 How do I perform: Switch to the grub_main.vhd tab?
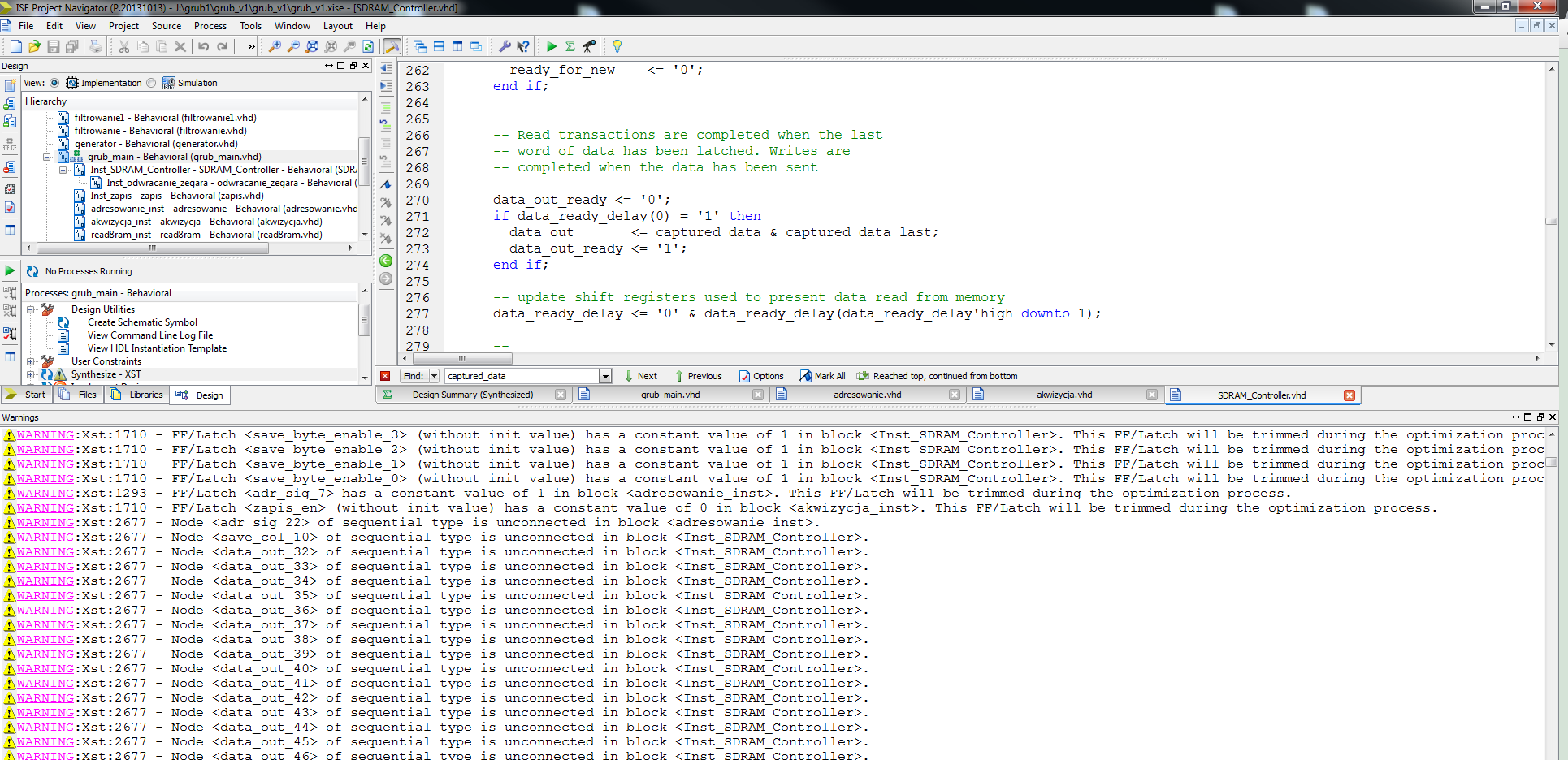(x=670, y=395)
